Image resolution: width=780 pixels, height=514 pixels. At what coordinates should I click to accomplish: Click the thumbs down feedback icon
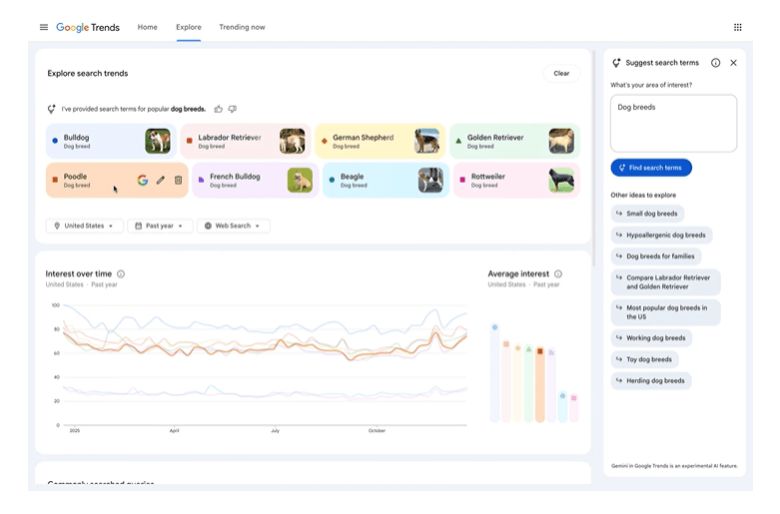coord(232,109)
